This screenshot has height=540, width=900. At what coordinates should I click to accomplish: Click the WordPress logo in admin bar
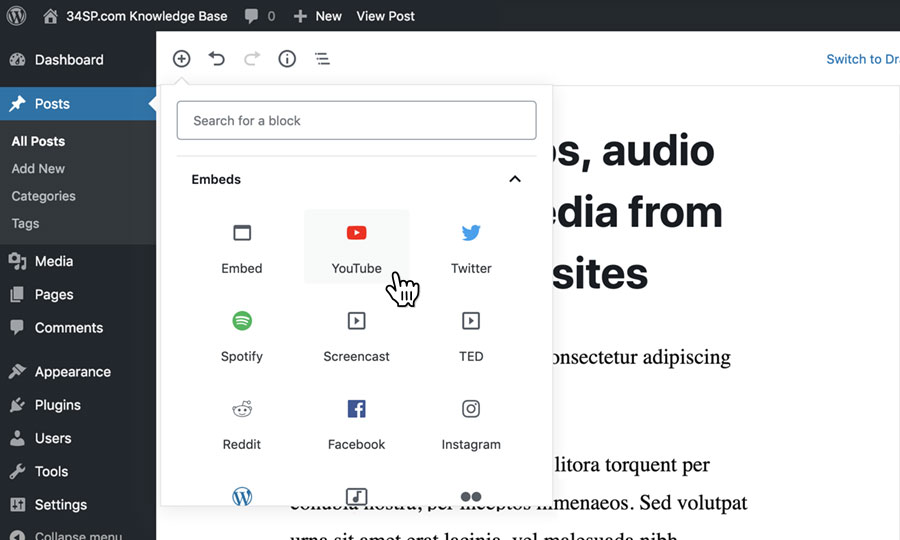(x=17, y=15)
